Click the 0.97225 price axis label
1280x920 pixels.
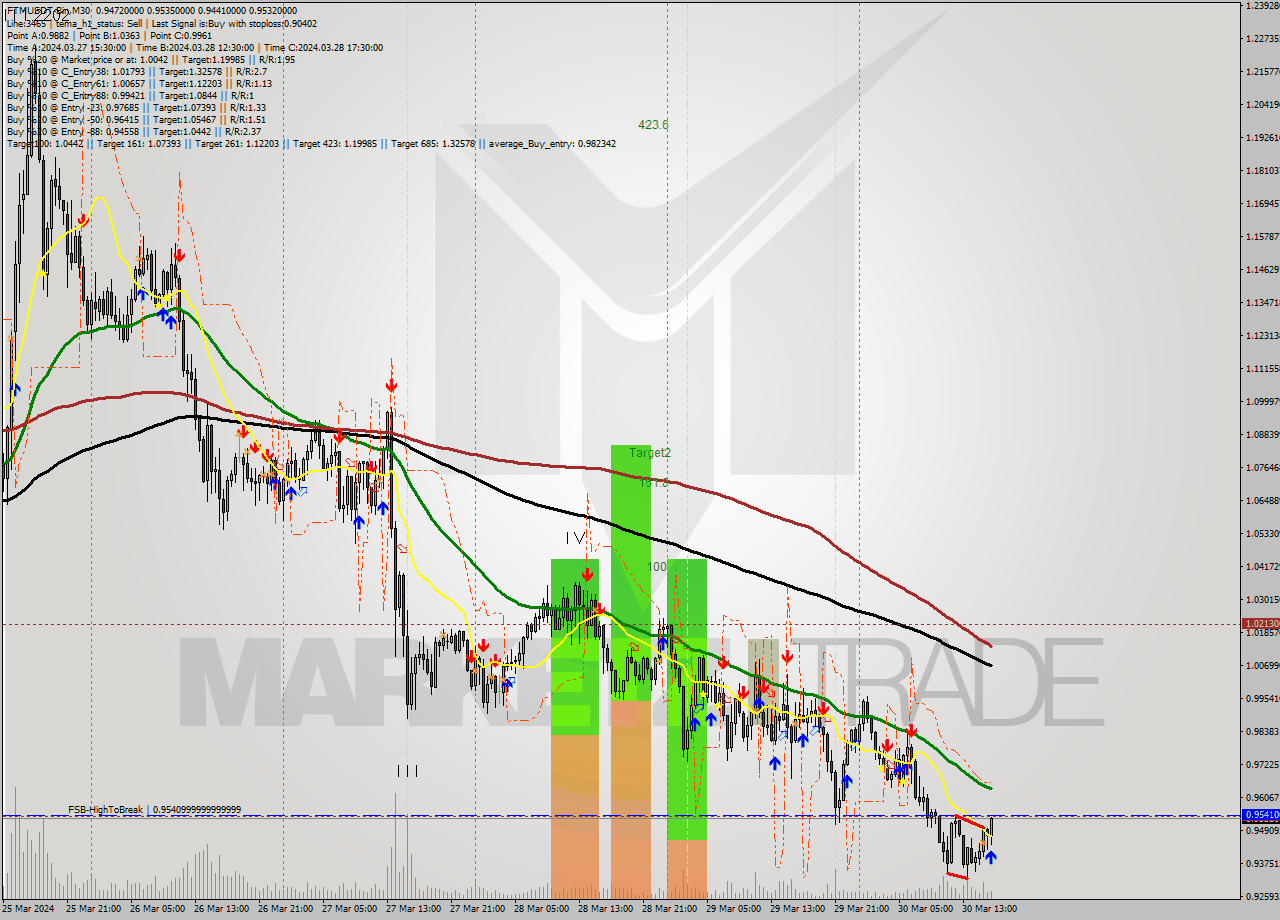[x=1262, y=765]
